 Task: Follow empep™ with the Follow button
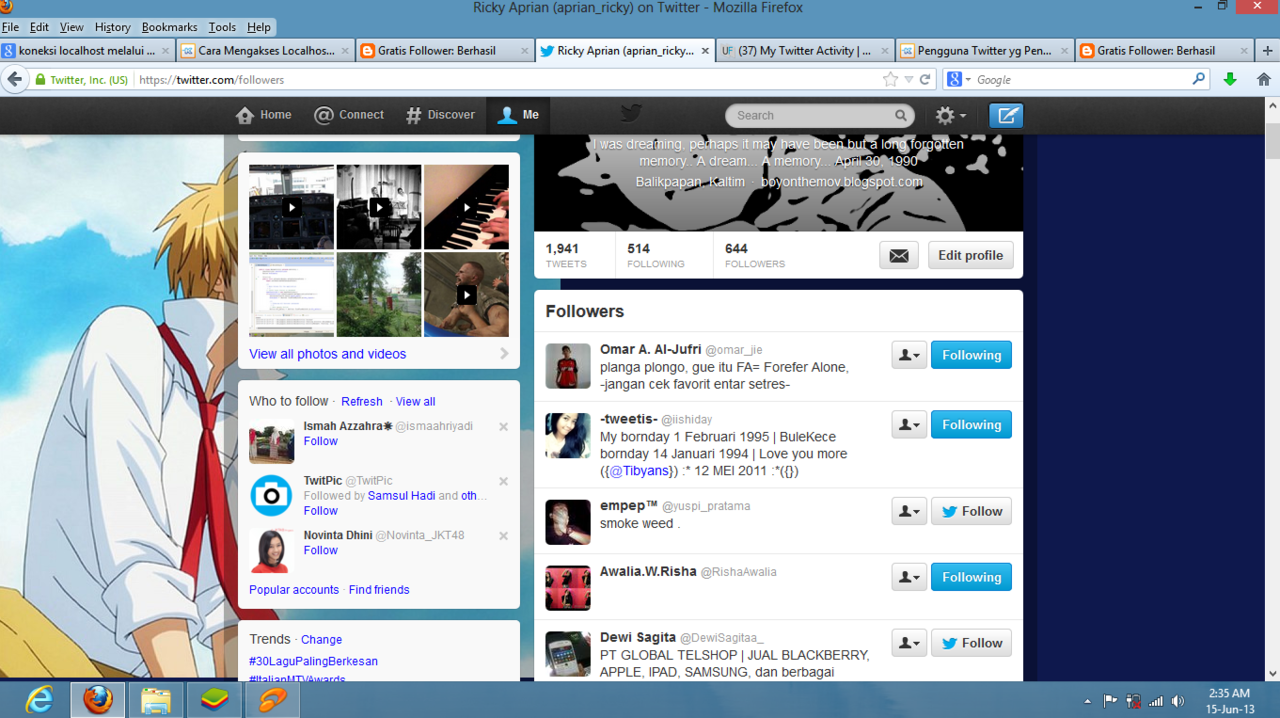971,511
